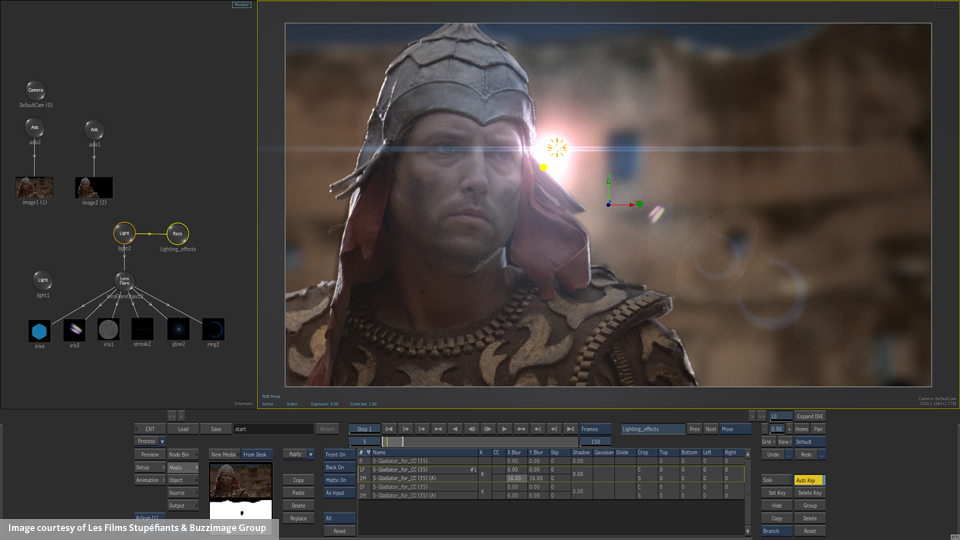The image size is (960, 540).
Task: Select the Camera node in the schematic
Action: click(x=36, y=90)
